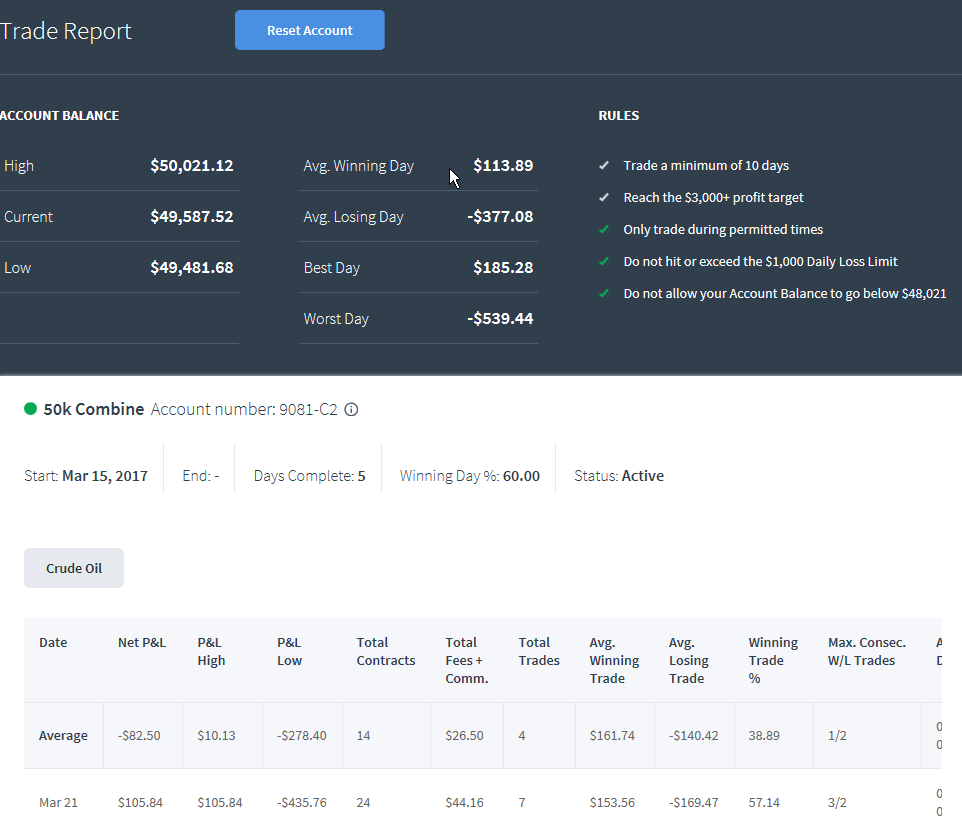Select the Average row label
The image size is (962, 823).
[63, 735]
